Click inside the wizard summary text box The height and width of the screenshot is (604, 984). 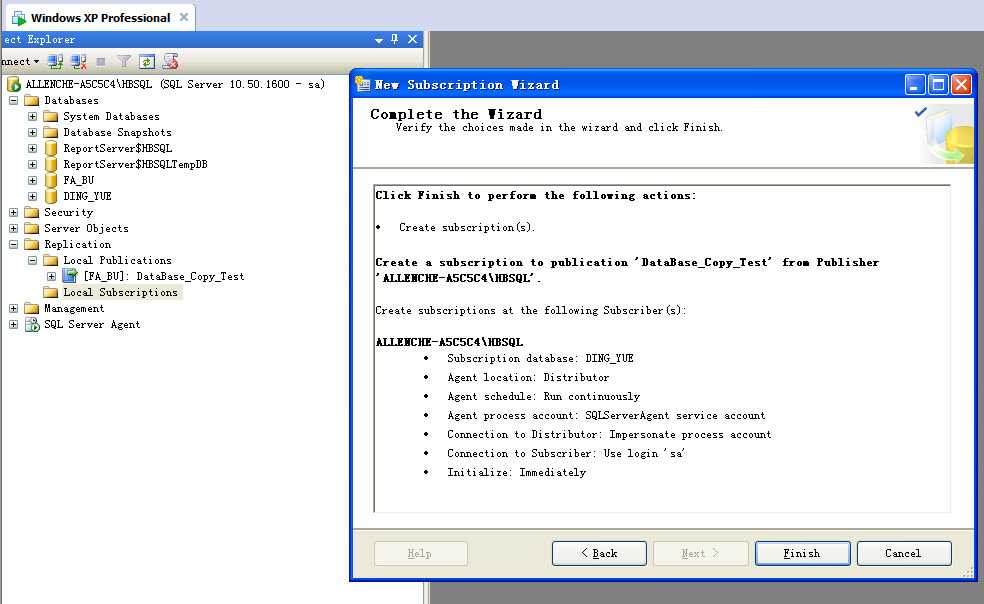point(662,348)
